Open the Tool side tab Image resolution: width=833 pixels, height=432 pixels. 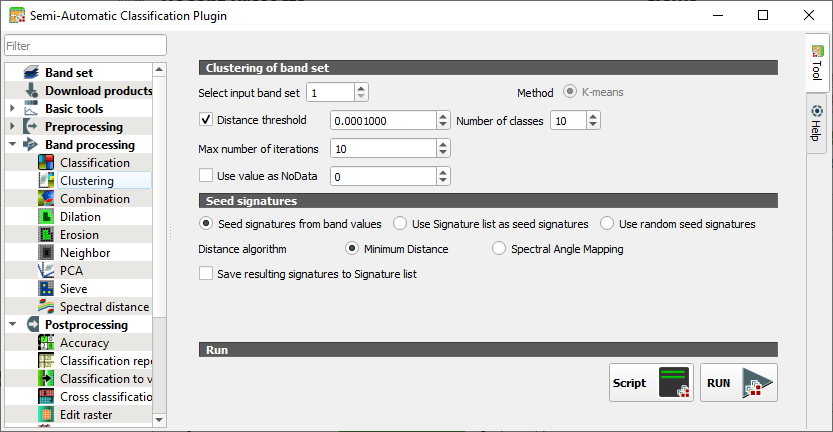click(817, 63)
